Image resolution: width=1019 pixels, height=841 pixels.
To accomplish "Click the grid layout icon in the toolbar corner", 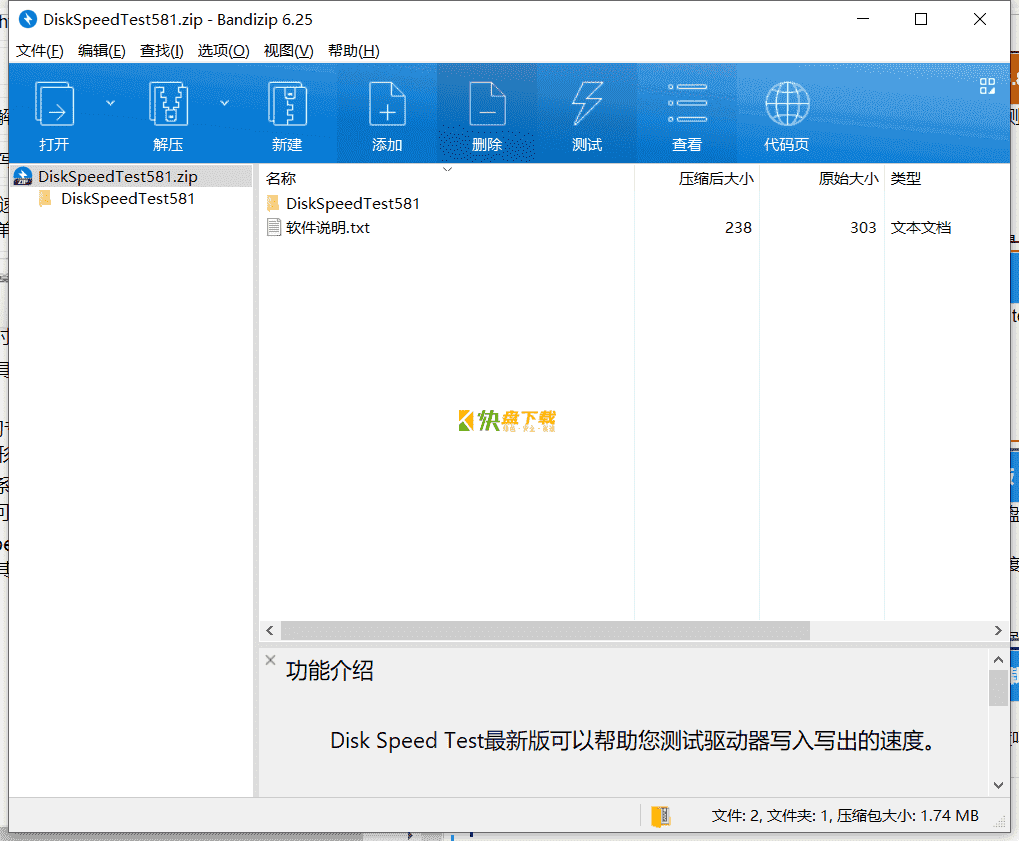I will coord(987,86).
